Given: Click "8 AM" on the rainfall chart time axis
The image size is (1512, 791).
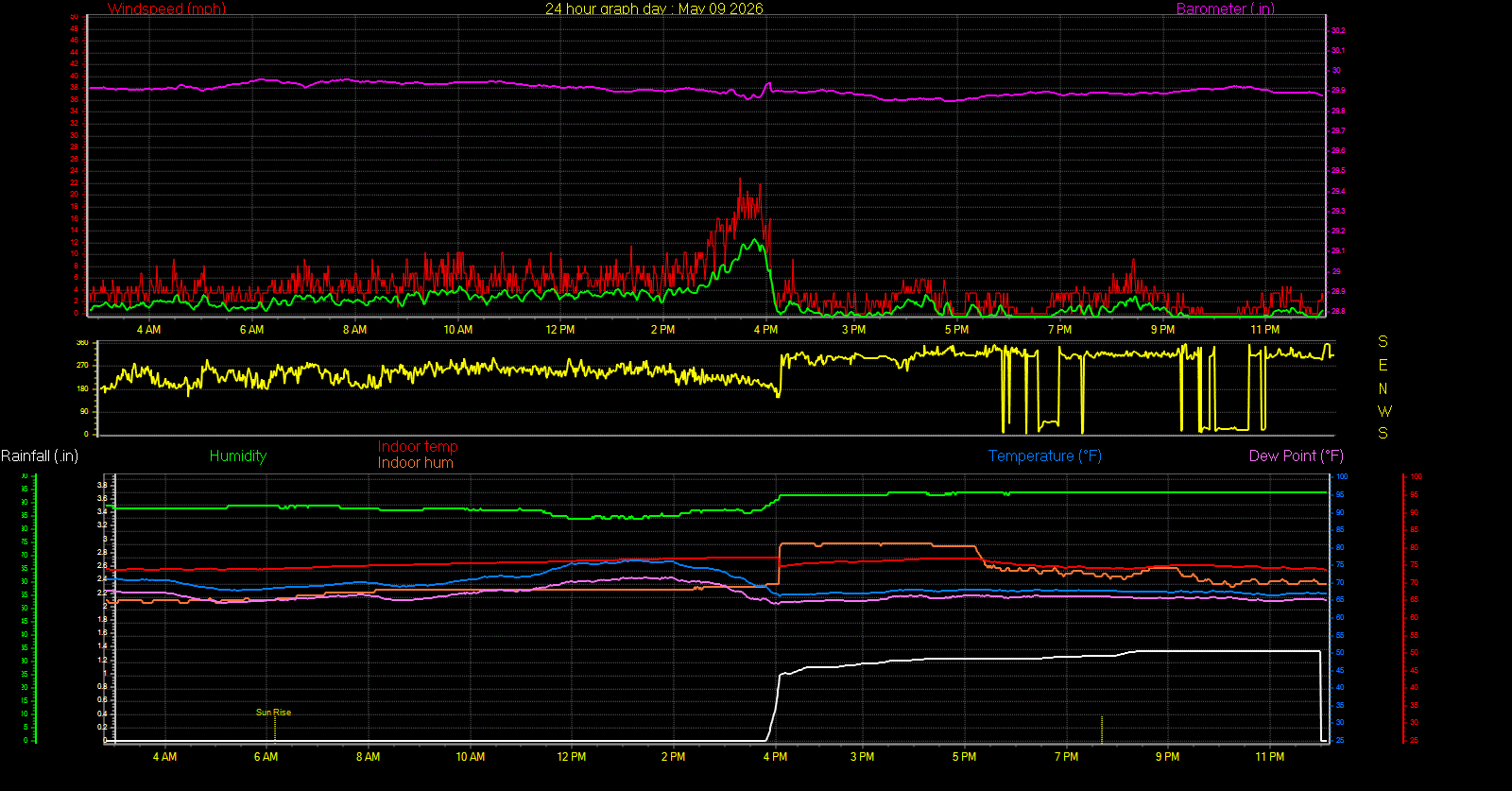Looking at the screenshot, I should 368,757.
